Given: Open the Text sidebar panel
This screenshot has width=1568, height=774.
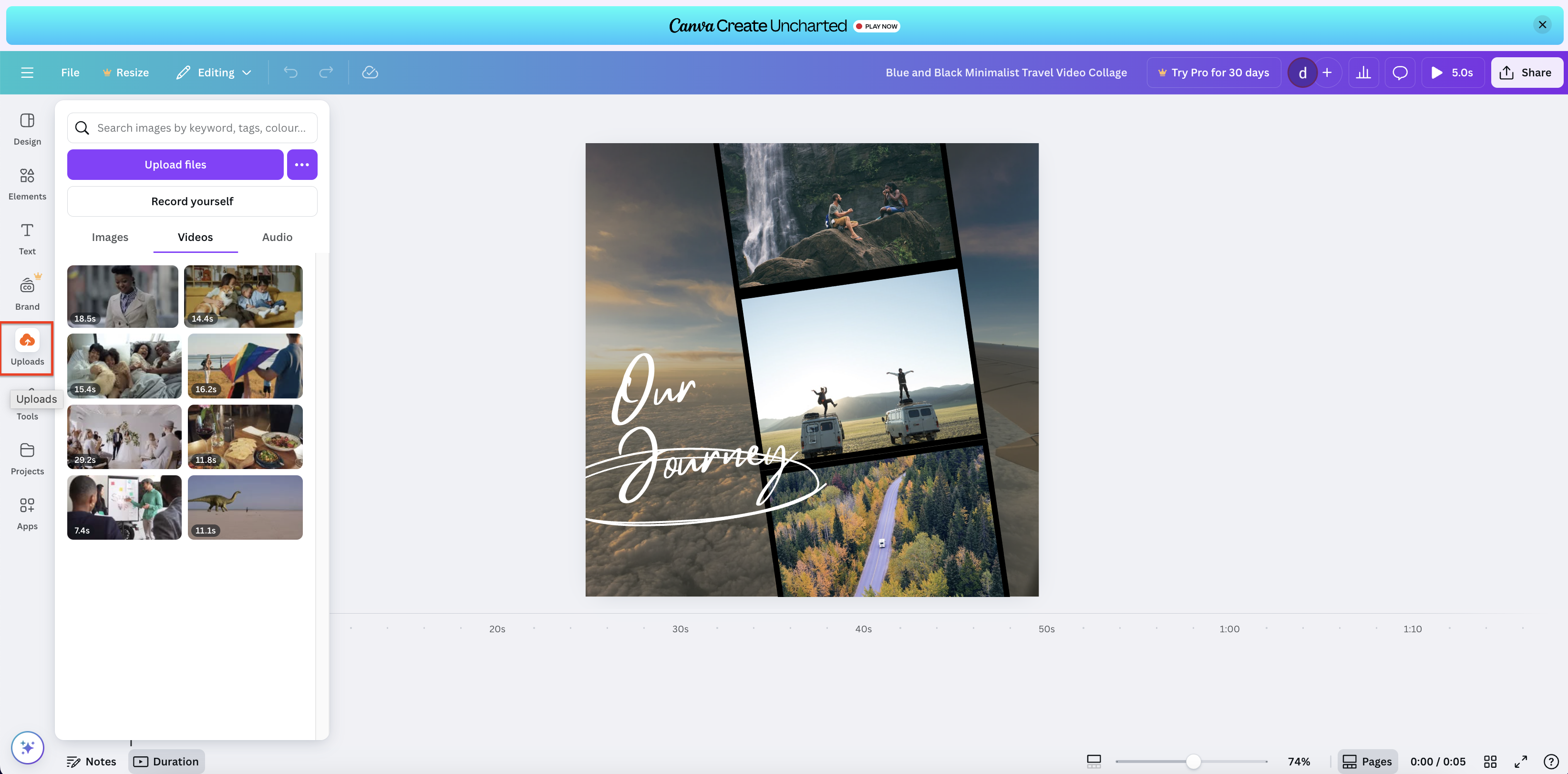Looking at the screenshot, I should pos(27,238).
